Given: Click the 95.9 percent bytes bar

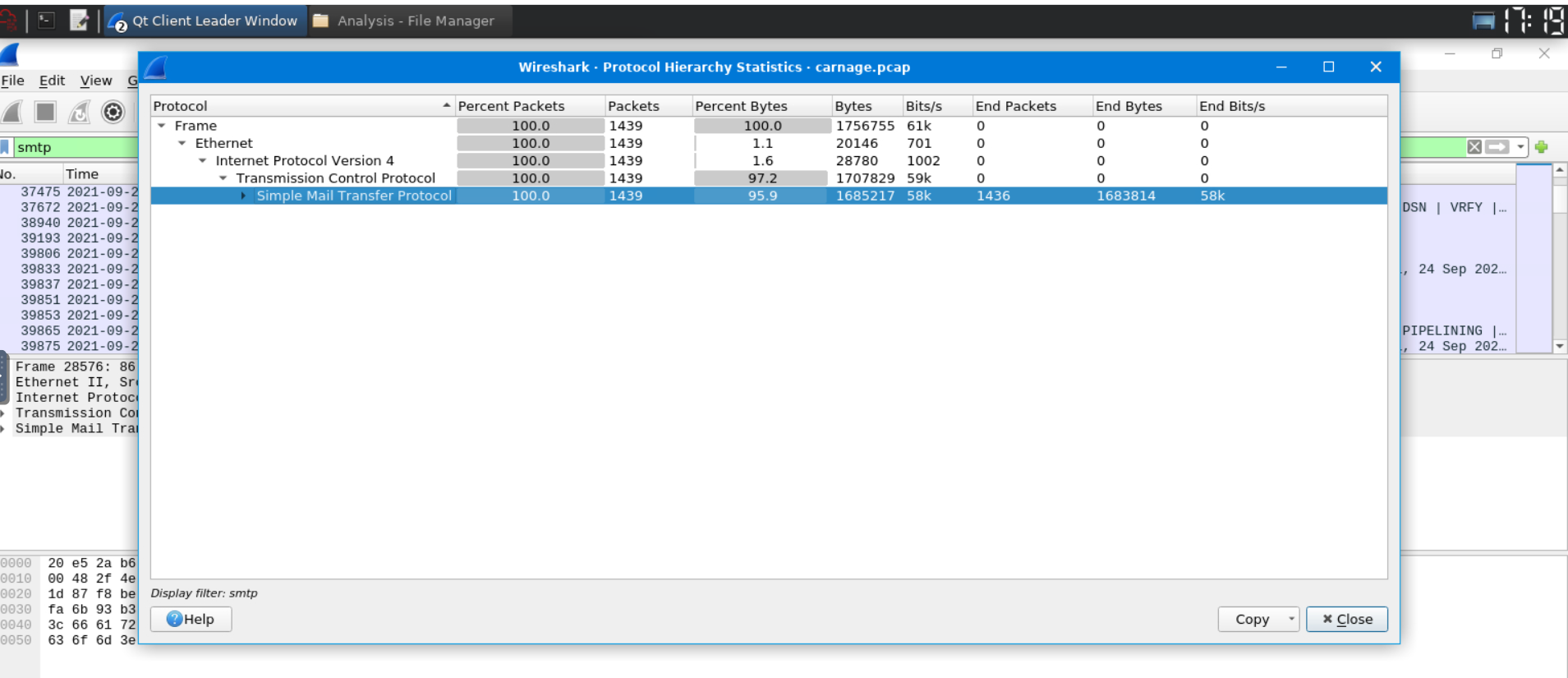Looking at the screenshot, I should (x=761, y=196).
